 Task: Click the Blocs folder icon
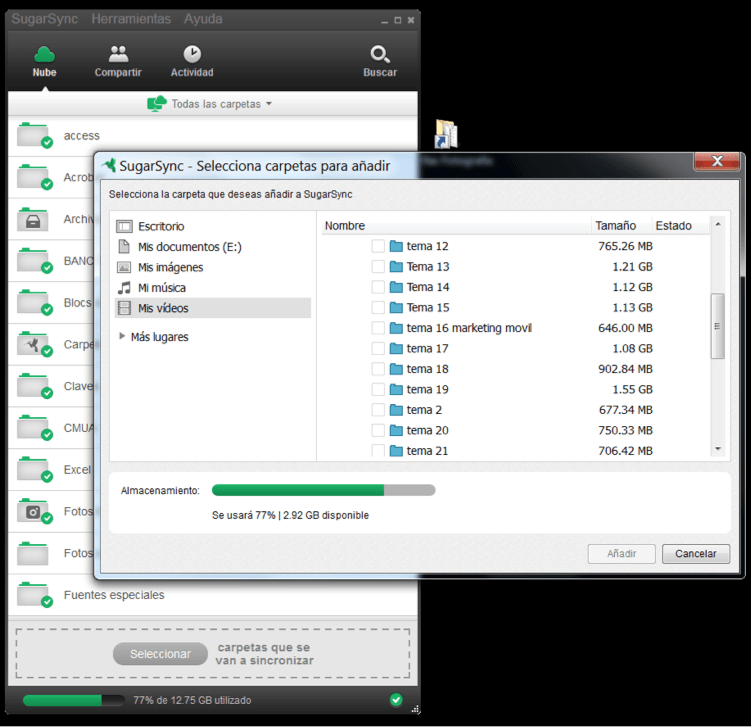click(34, 303)
